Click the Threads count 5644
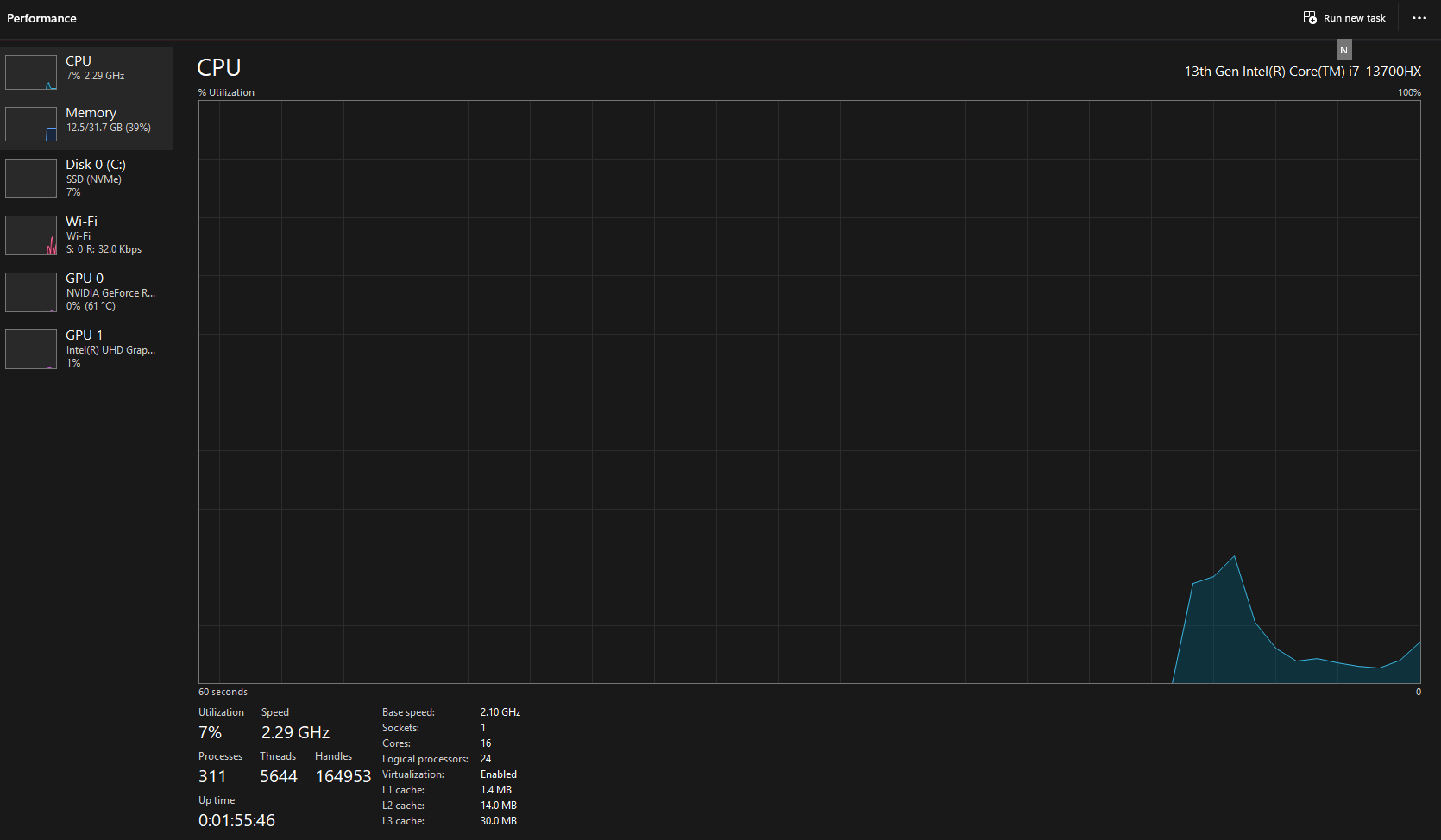 (279, 776)
